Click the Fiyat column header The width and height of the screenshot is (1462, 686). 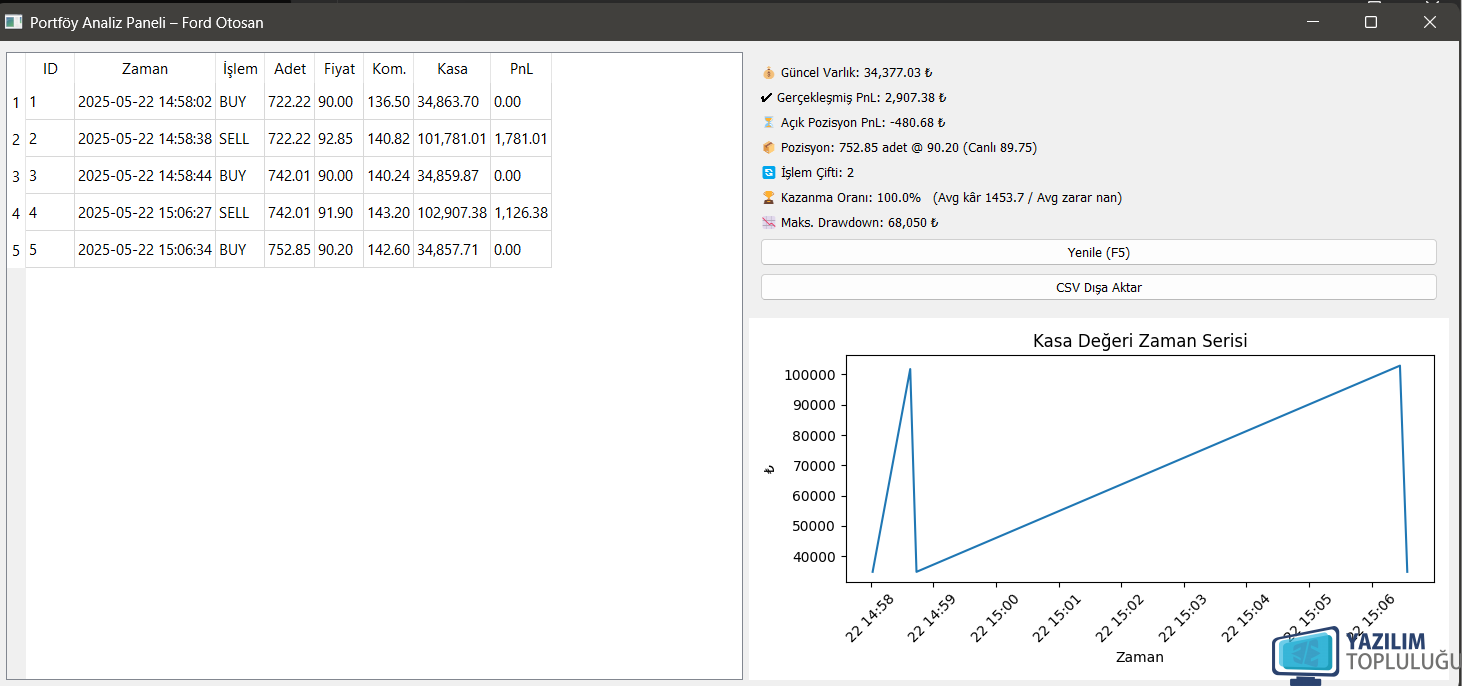coord(339,69)
